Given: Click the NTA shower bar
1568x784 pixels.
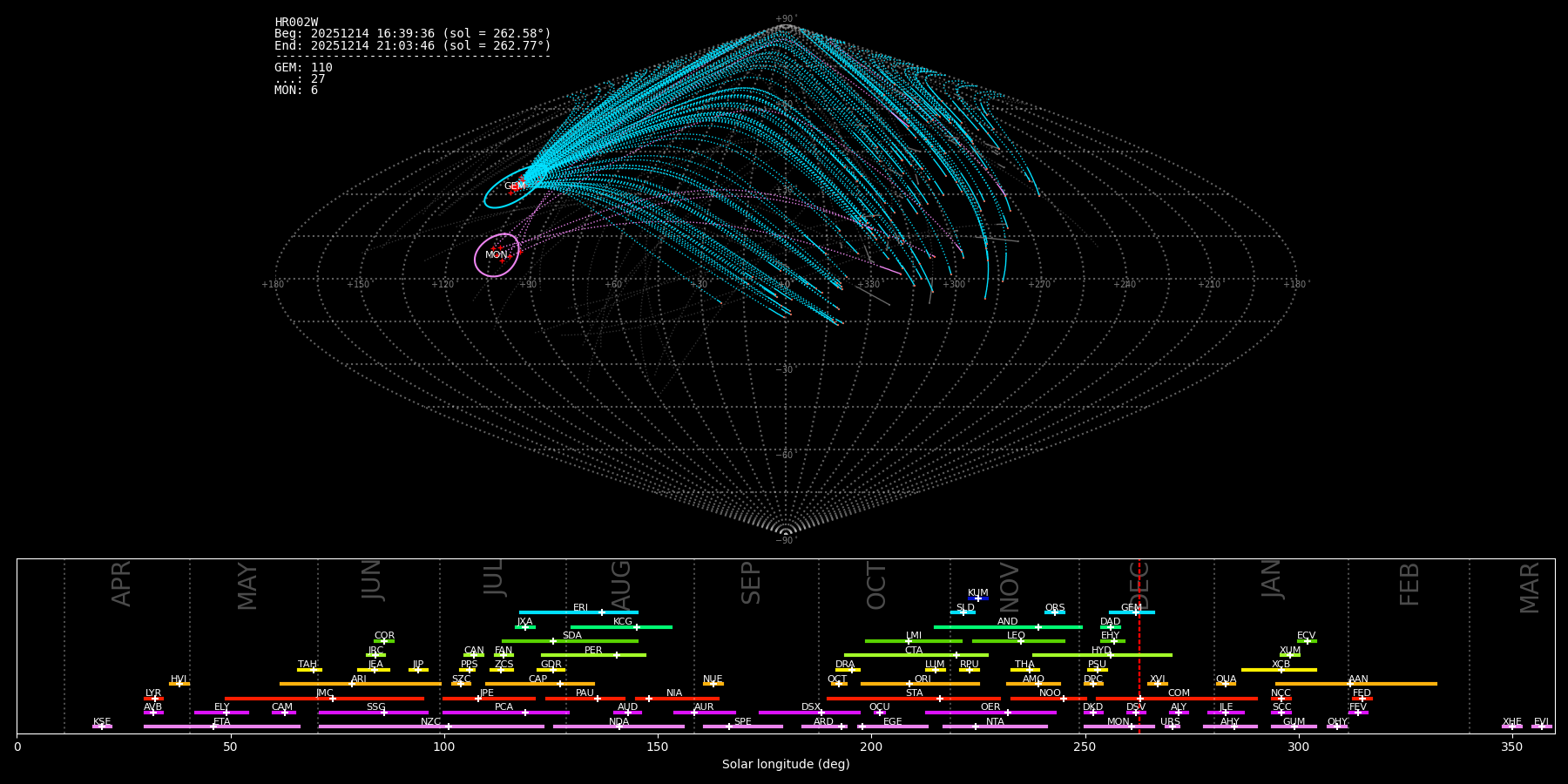Looking at the screenshot, I should pos(995,727).
